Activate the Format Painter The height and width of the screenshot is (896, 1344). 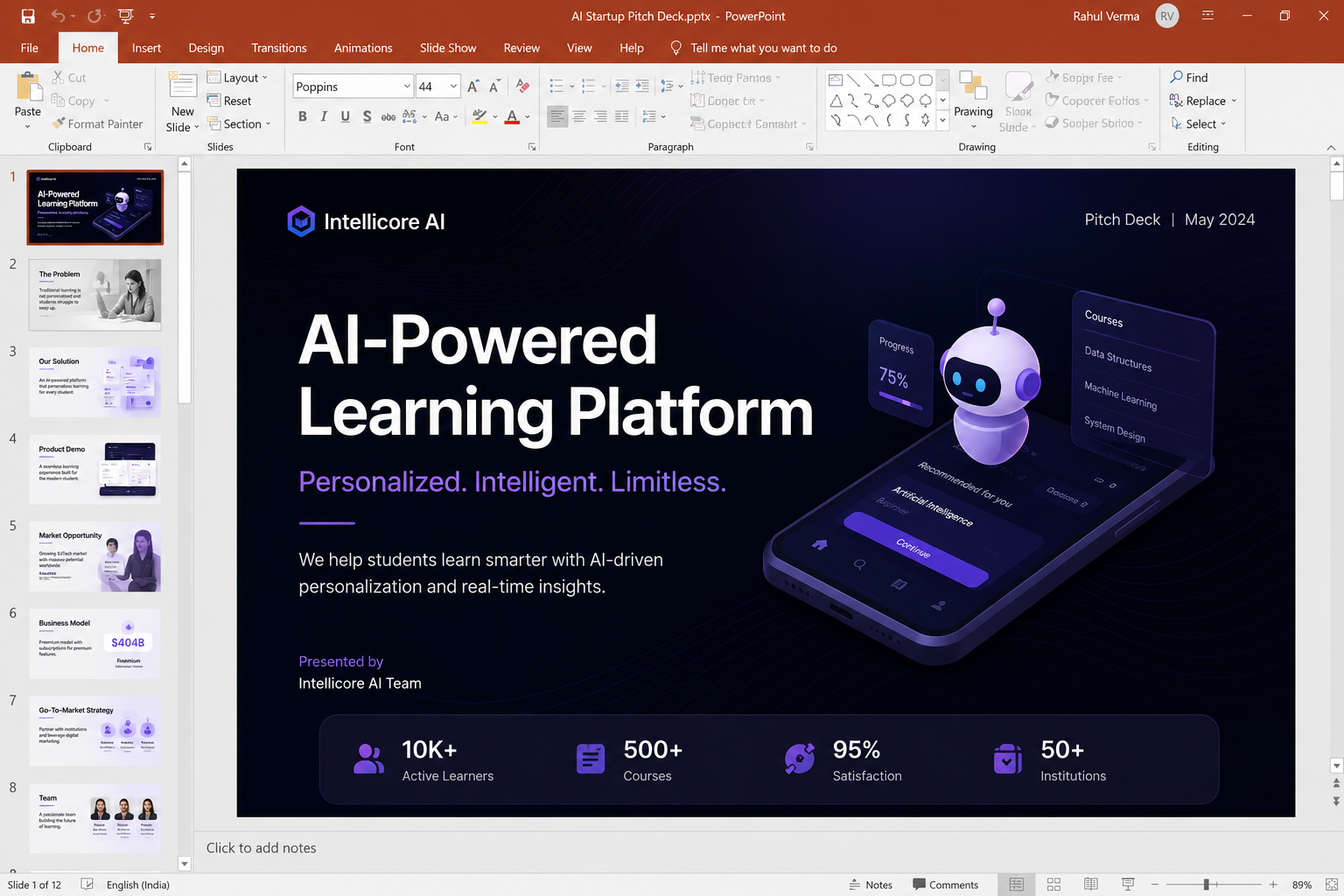pyautogui.click(x=97, y=124)
